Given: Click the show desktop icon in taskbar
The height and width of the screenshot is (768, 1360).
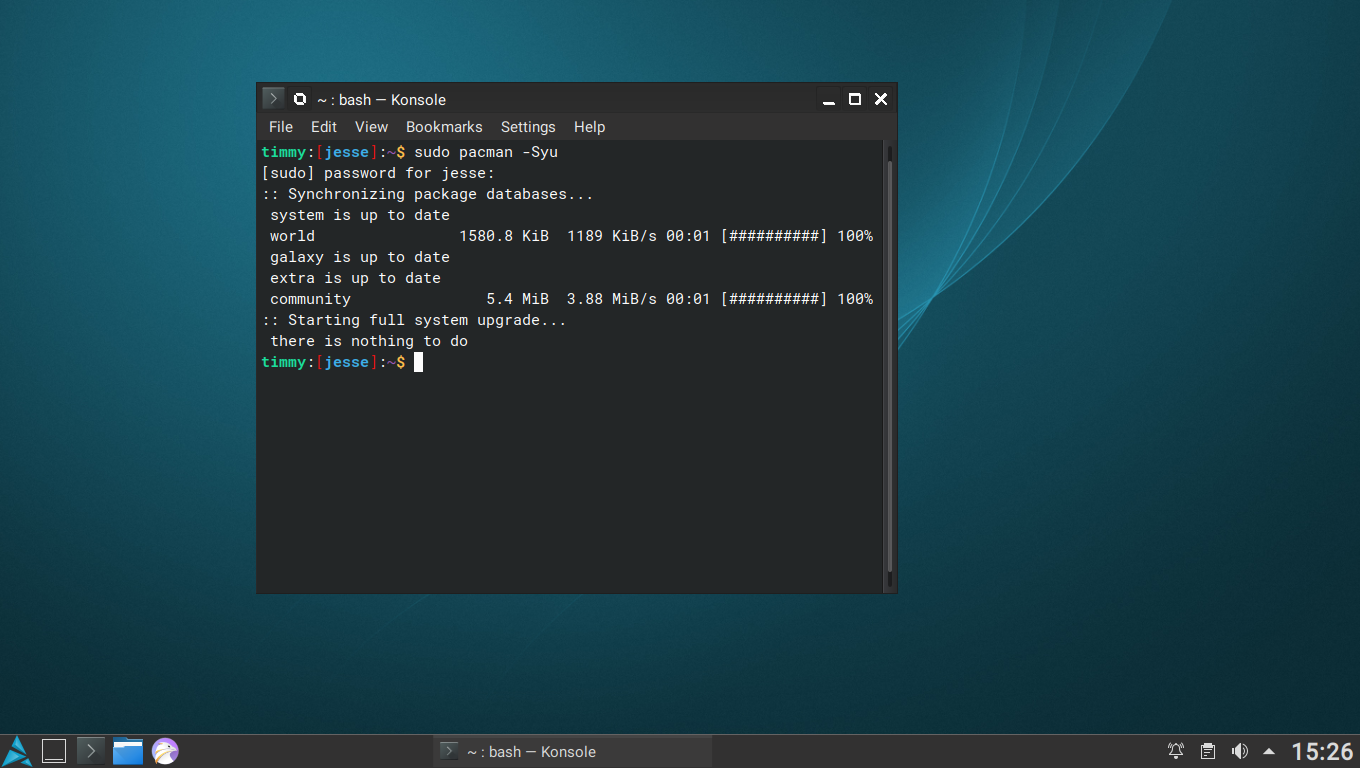Looking at the screenshot, I should [x=54, y=751].
